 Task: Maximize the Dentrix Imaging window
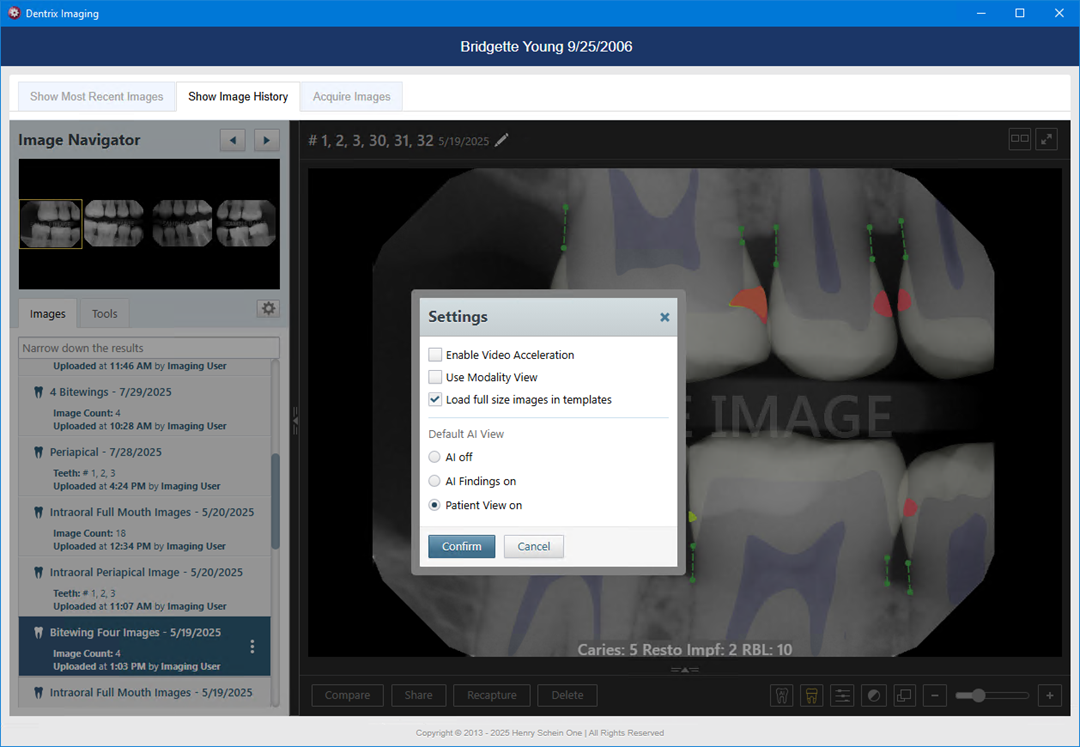pyautogui.click(x=1020, y=13)
